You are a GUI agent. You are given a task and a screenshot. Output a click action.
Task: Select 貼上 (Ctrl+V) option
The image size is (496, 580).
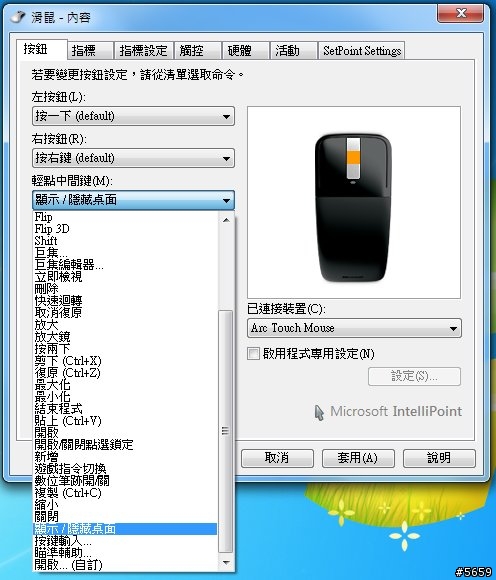tap(125, 421)
